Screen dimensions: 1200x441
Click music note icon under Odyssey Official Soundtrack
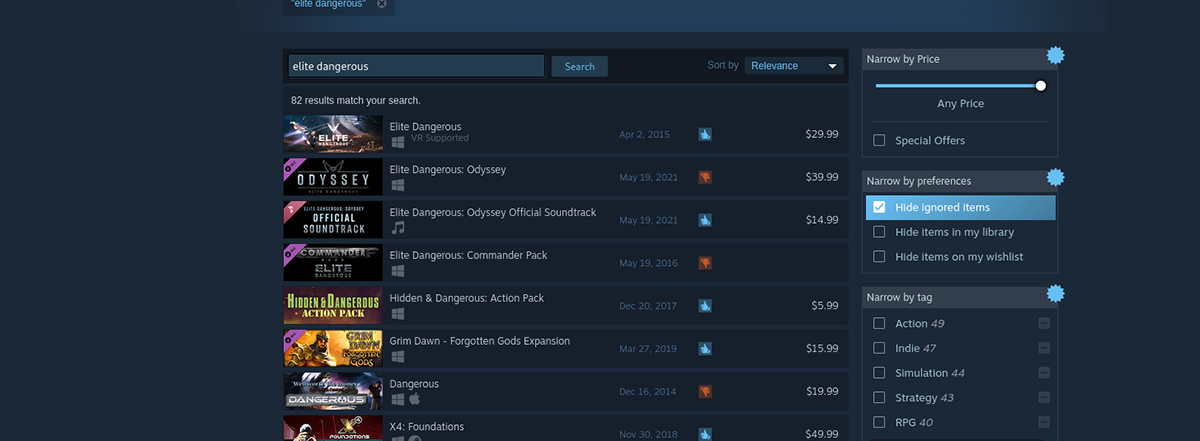tap(397, 228)
